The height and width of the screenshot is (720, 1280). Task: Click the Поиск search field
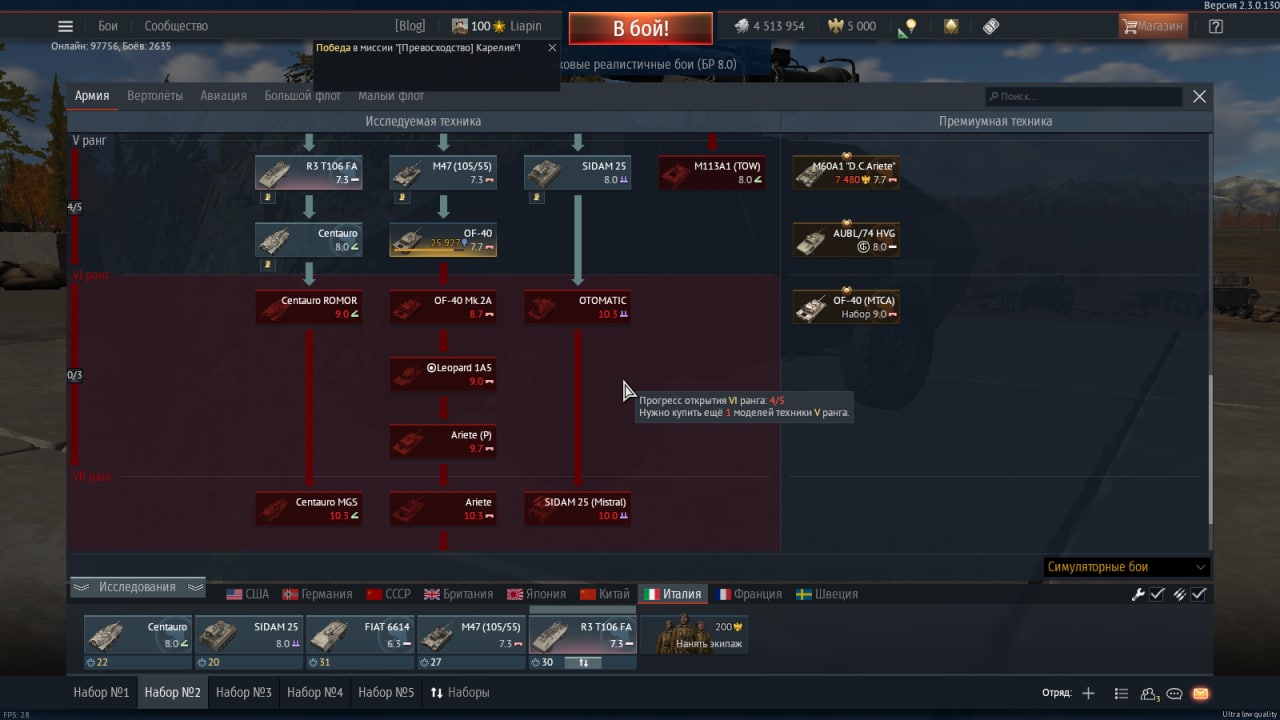pyautogui.click(x=1083, y=97)
